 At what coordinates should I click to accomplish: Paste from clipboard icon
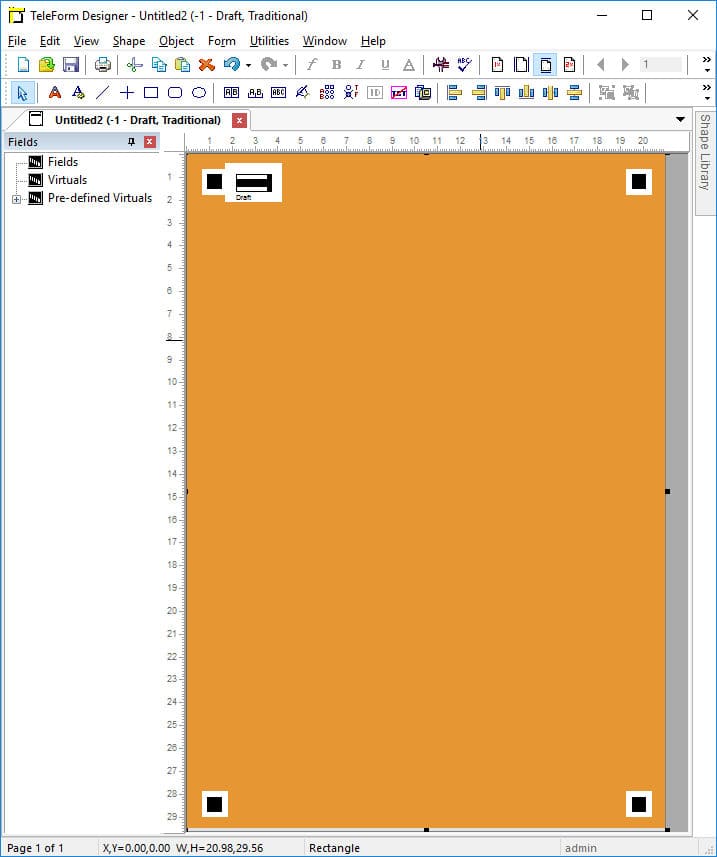pos(183,64)
